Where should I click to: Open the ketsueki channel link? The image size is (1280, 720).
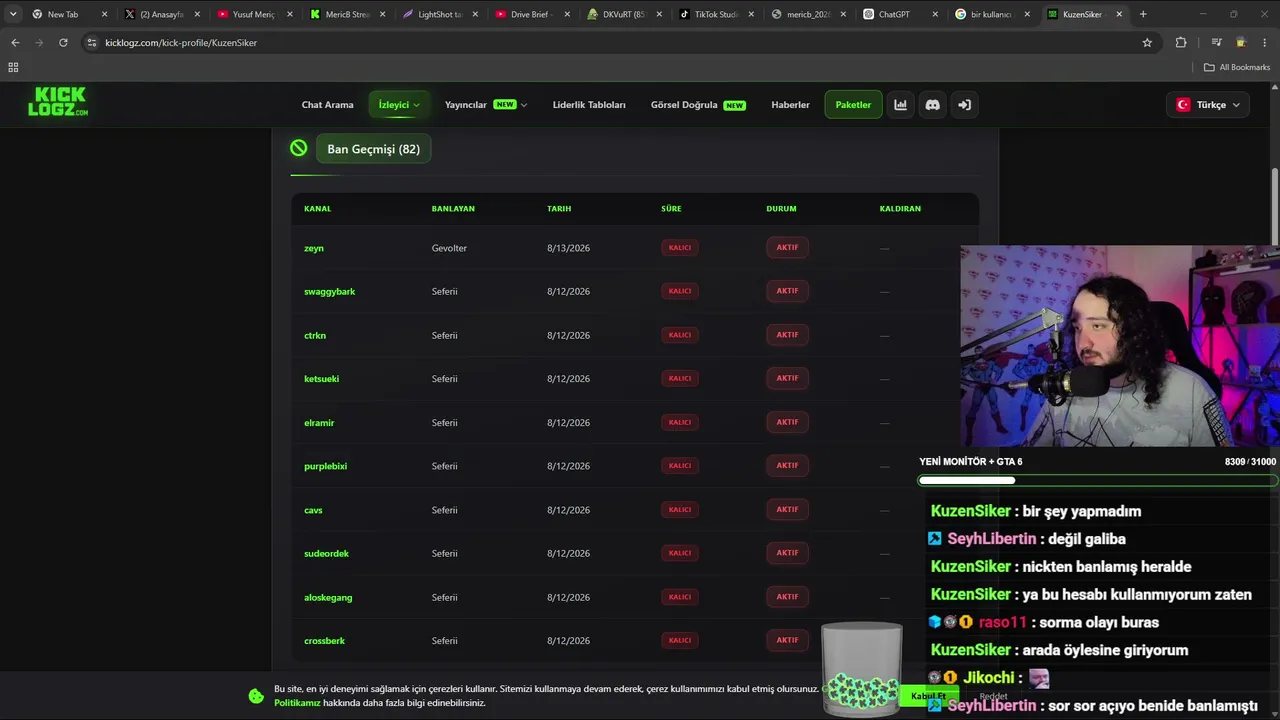point(321,379)
